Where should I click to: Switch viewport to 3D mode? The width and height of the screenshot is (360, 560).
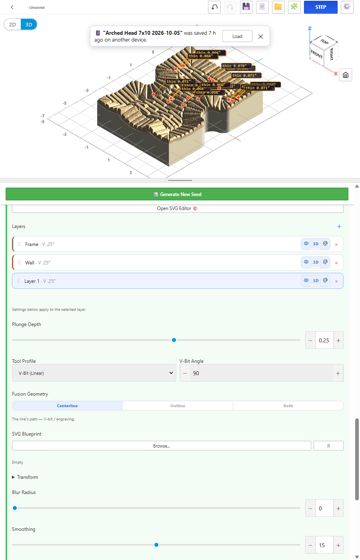coord(29,25)
